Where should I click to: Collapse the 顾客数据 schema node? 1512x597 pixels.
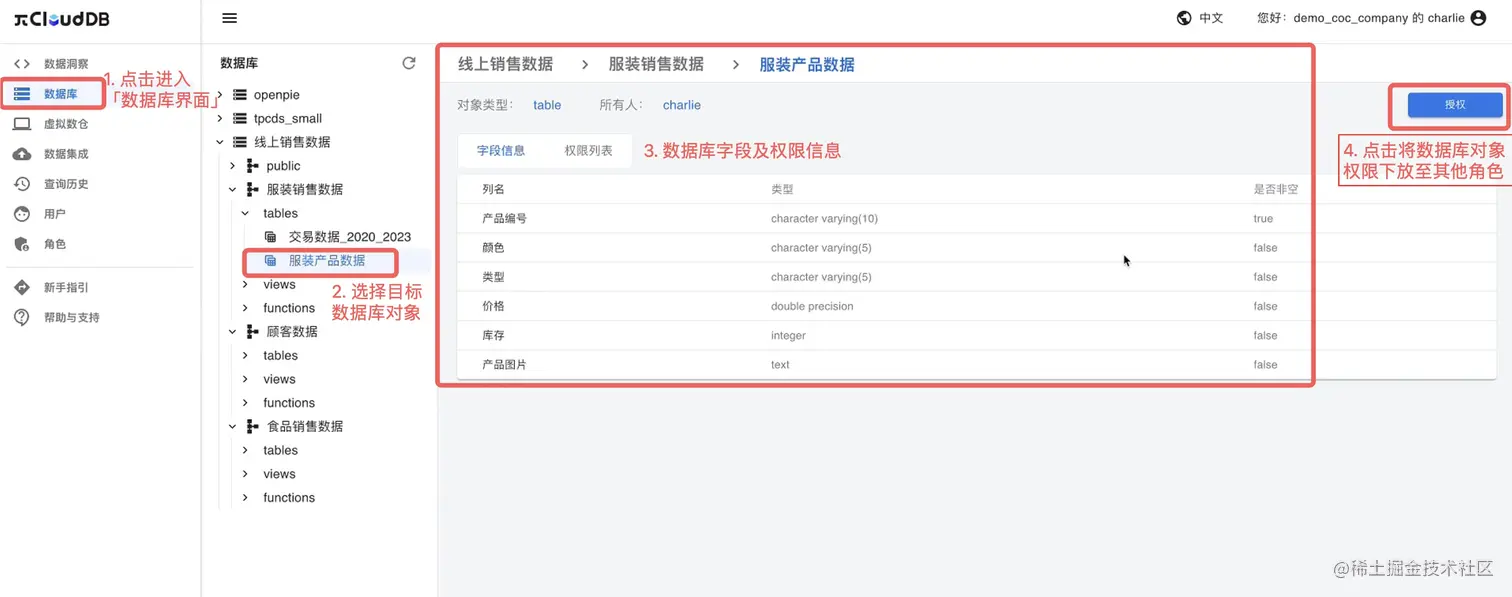(x=233, y=332)
